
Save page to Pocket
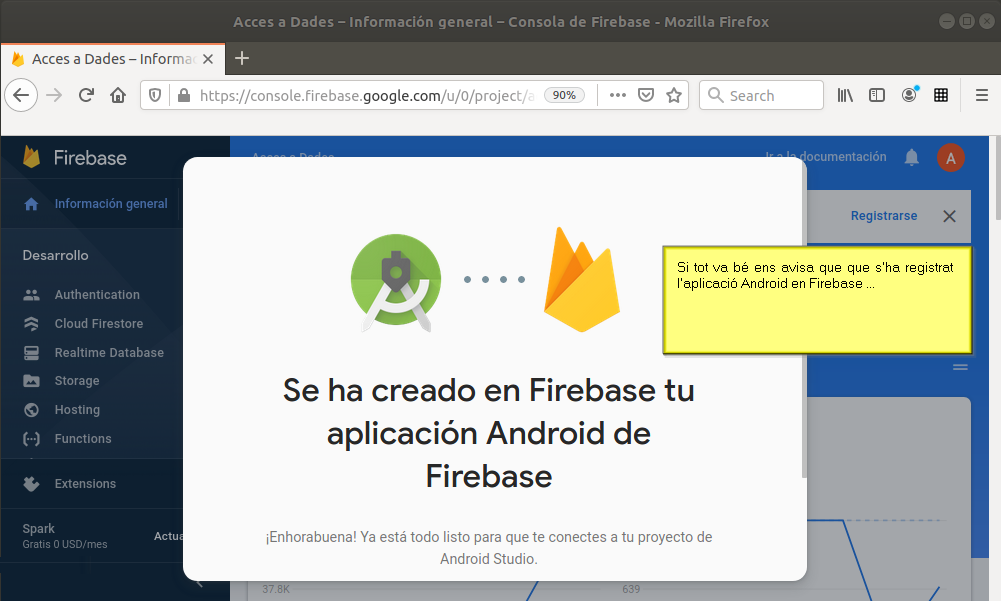(646, 96)
